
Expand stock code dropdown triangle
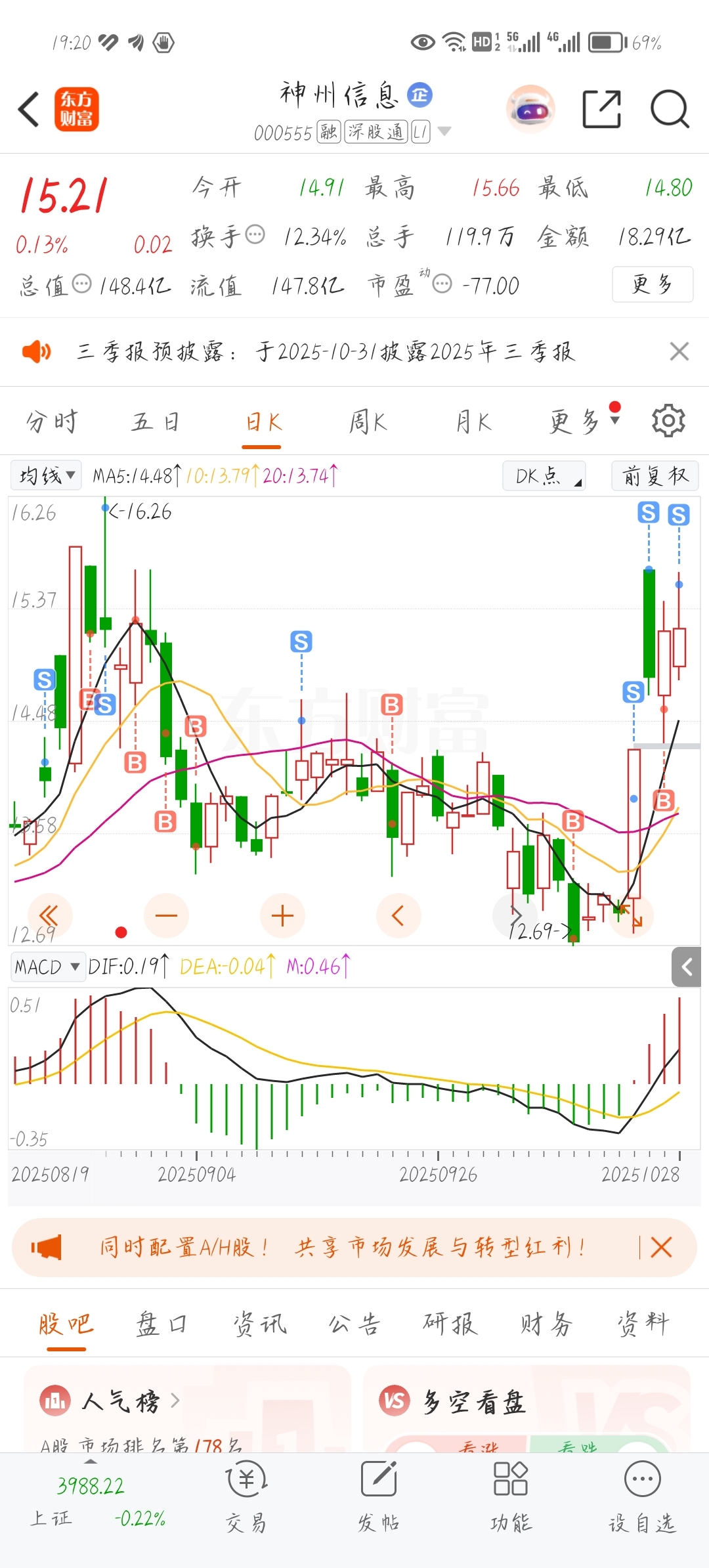point(444,131)
